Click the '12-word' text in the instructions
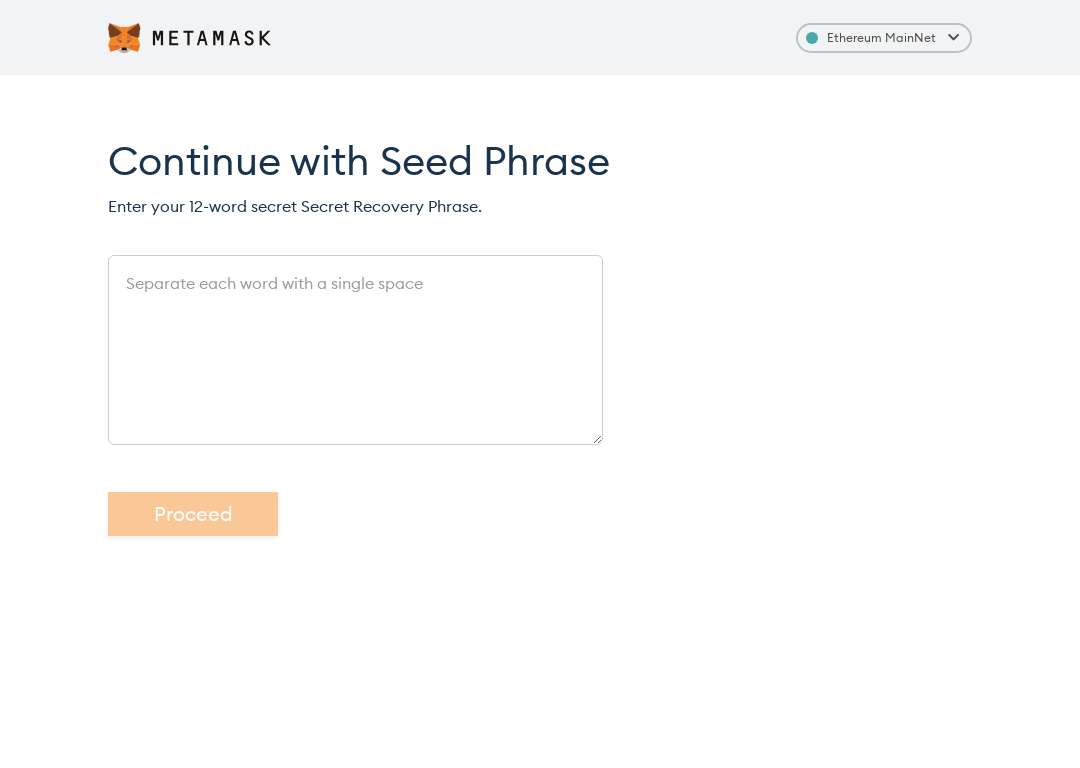 [x=218, y=207]
